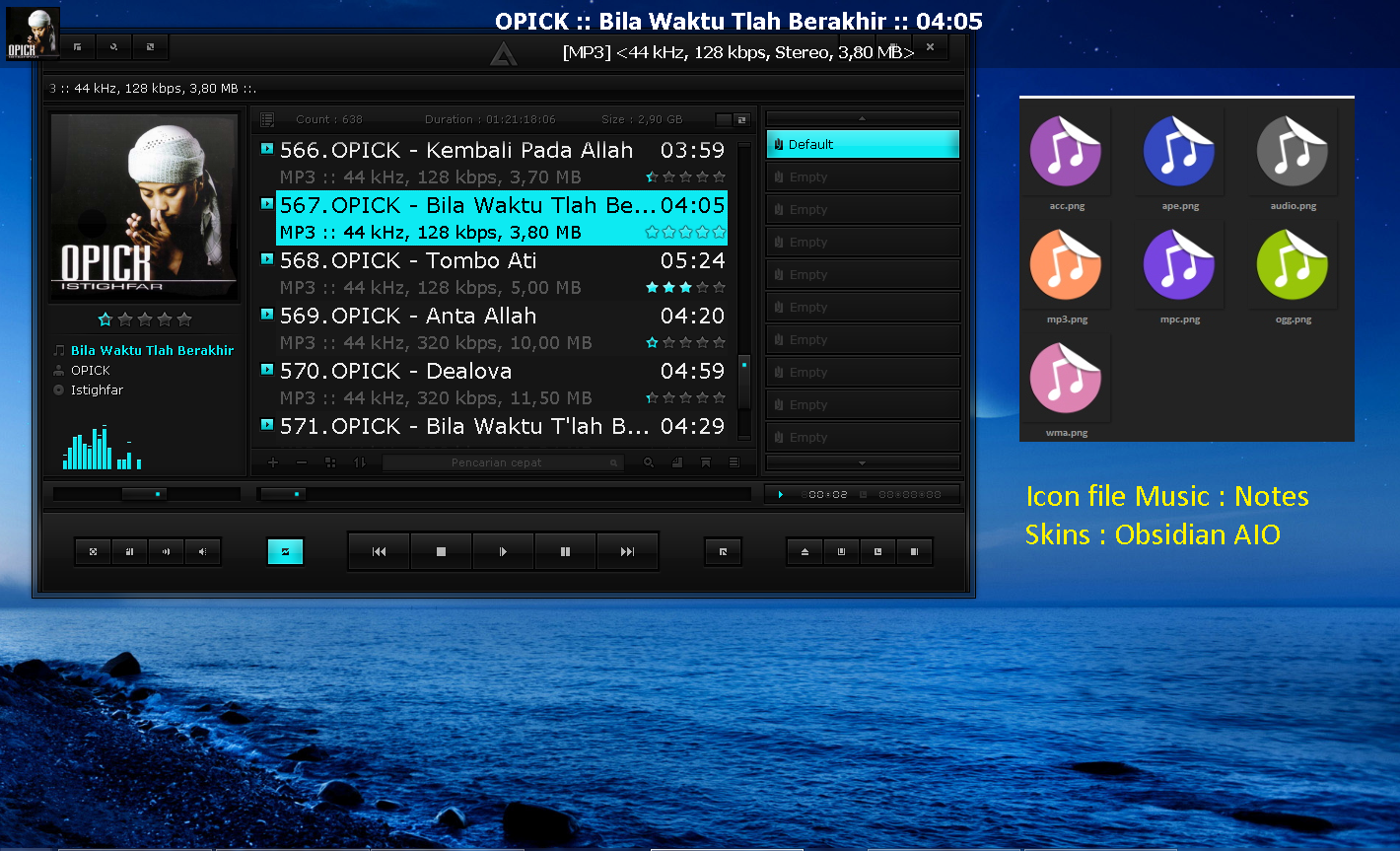Toggle the swap-arrows button in playlist header
Screen dimensions: 1400x851
pyautogui.click(x=742, y=119)
